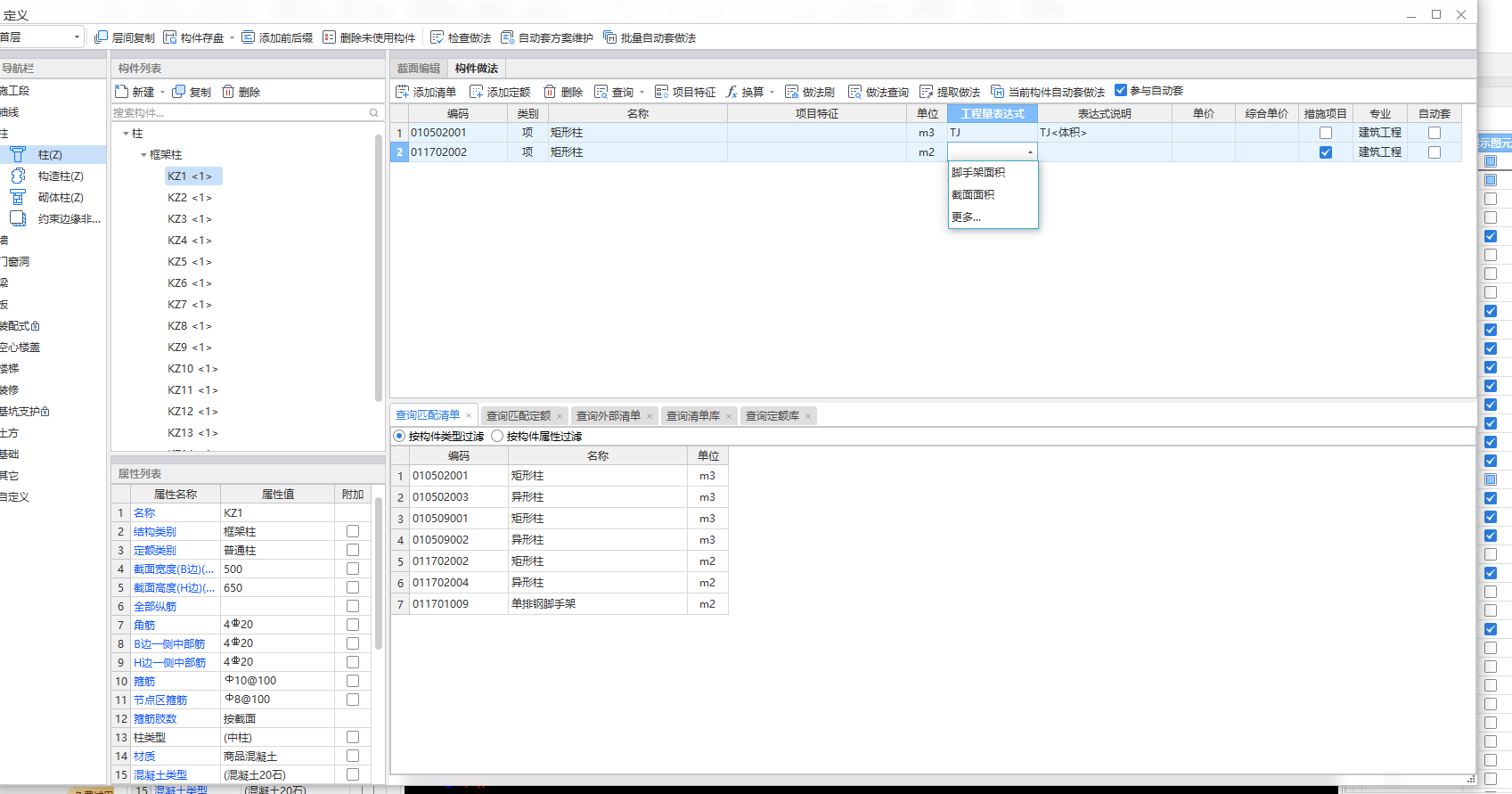Image resolution: width=1512 pixels, height=794 pixels.
Task: Click the 删除未使用构件 icon
Action: (x=330, y=37)
